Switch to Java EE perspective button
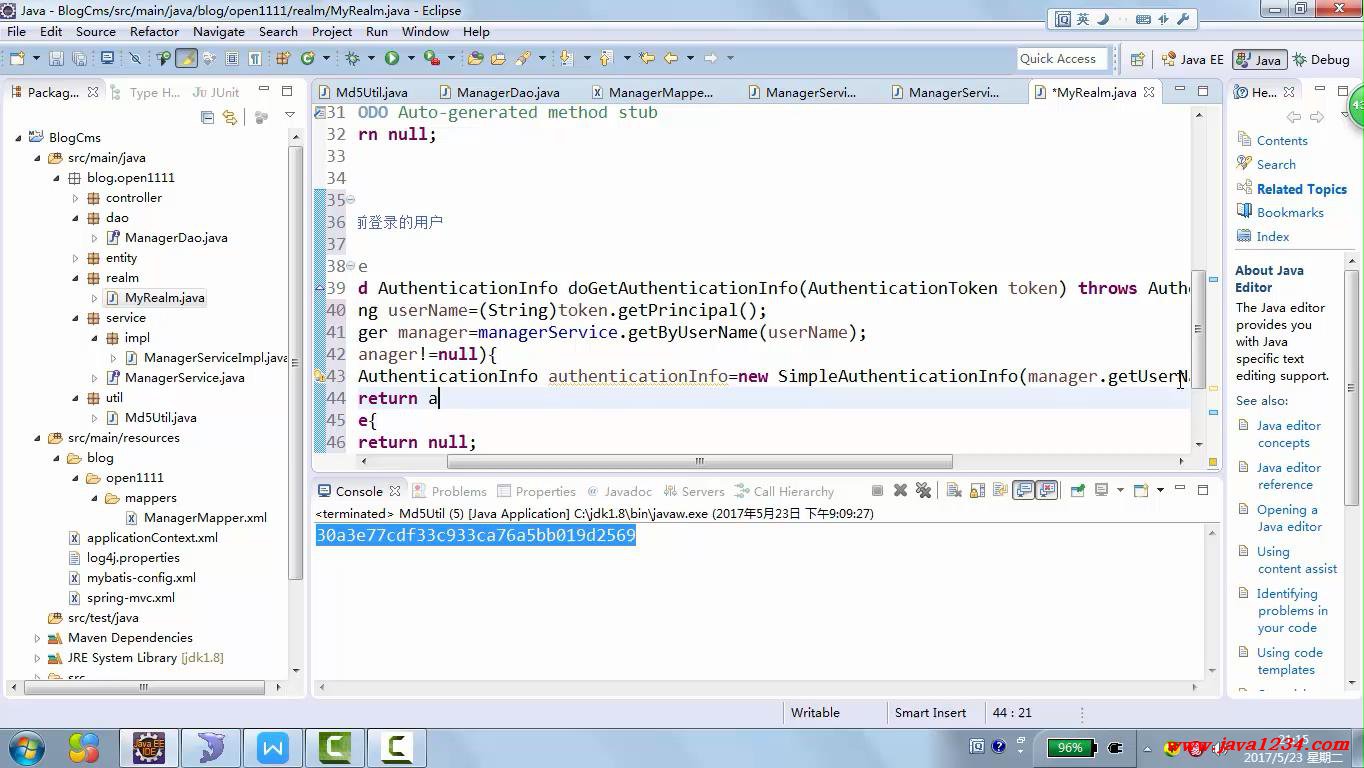 (1192, 59)
